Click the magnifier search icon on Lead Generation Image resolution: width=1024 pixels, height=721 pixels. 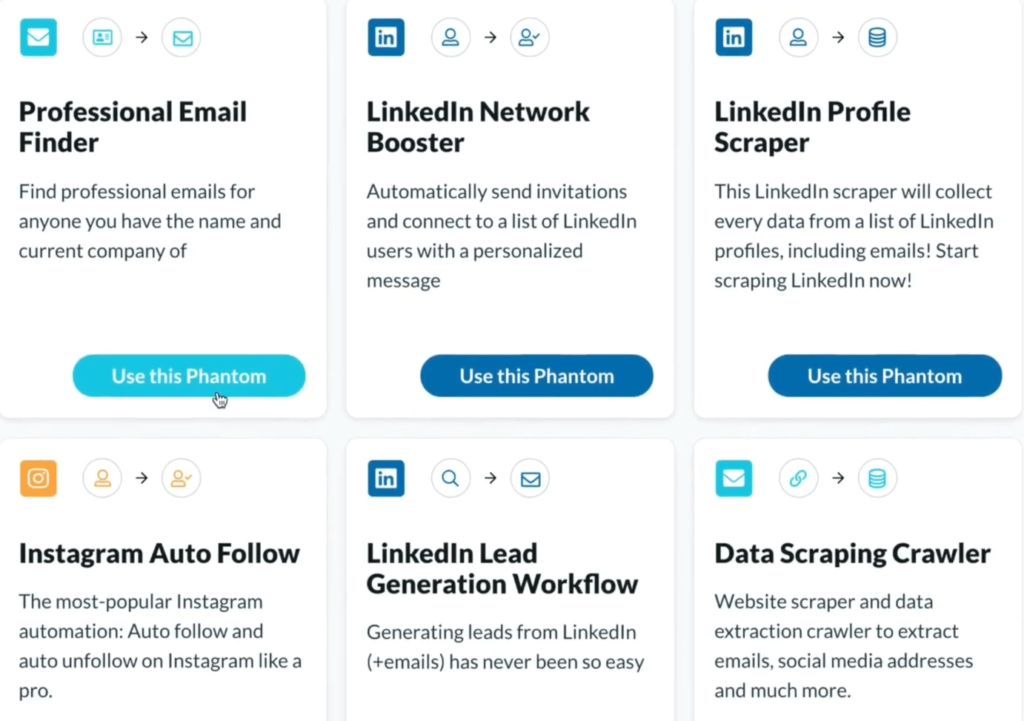pyautogui.click(x=450, y=478)
